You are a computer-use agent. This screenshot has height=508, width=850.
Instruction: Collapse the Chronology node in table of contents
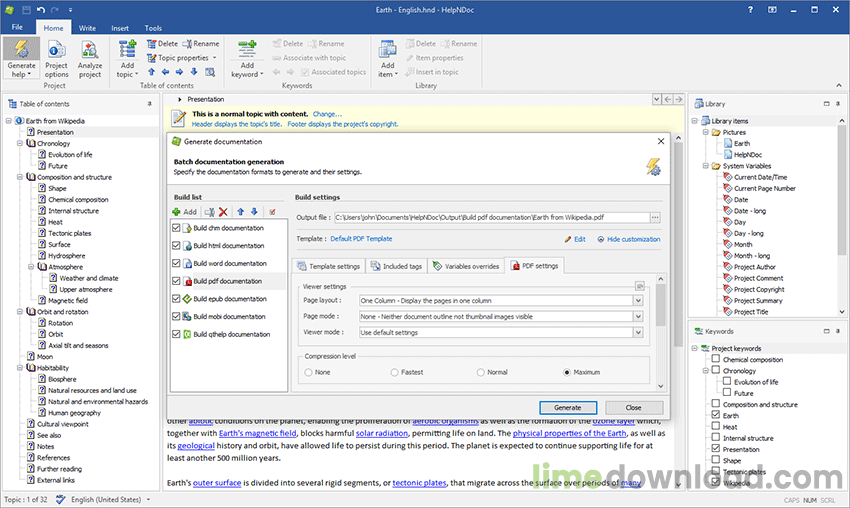pyautogui.click(x=20, y=144)
